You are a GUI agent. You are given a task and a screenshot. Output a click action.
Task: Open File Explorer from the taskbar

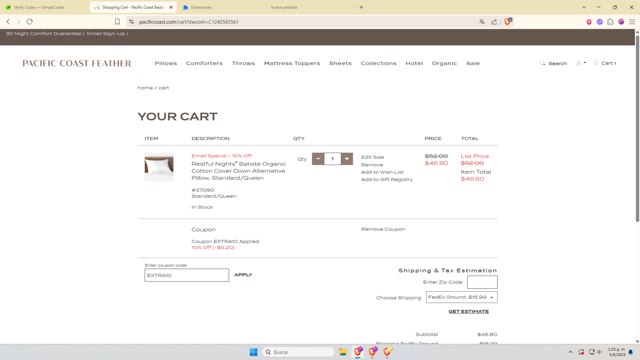(343, 352)
